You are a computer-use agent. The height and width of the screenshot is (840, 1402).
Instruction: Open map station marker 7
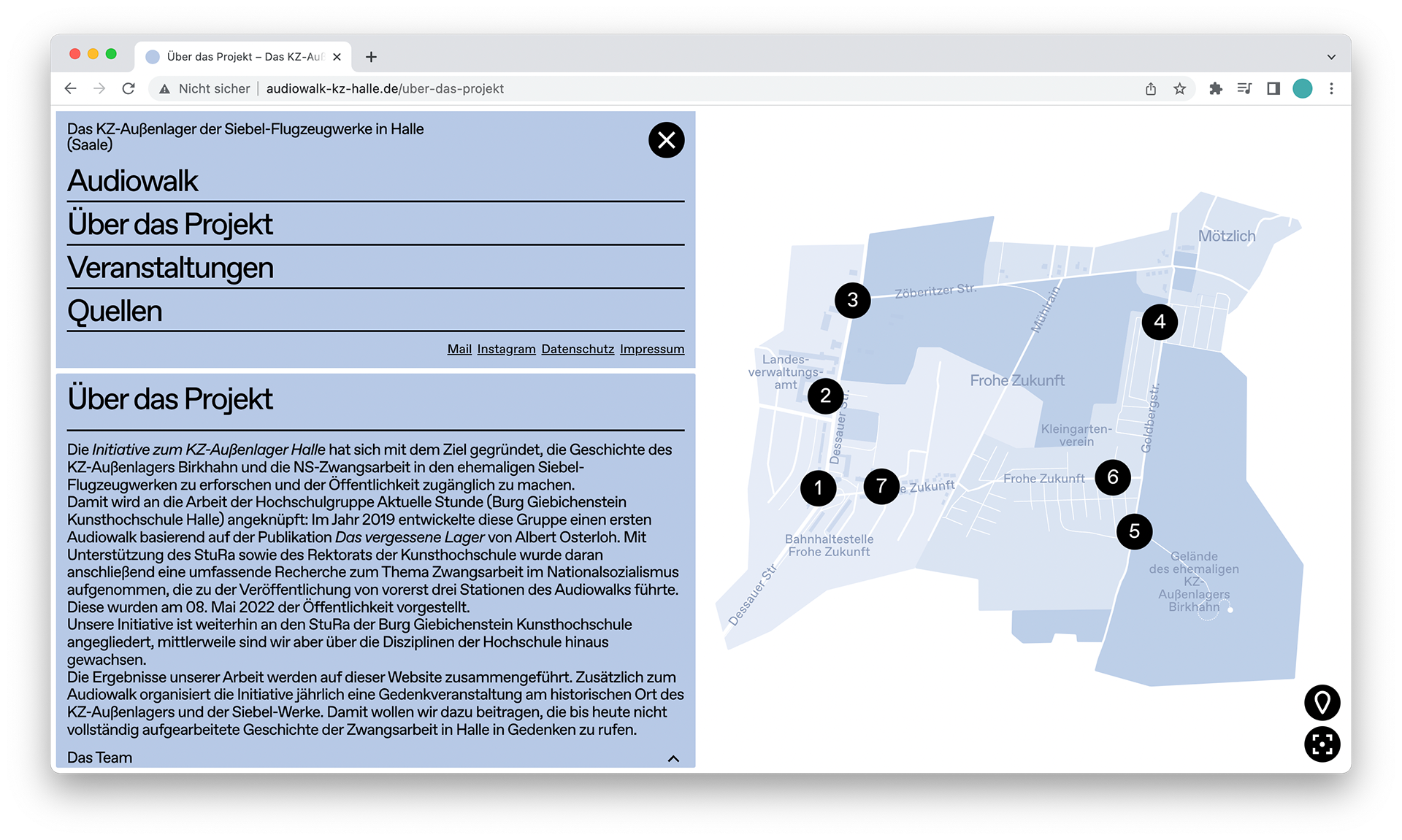881,486
